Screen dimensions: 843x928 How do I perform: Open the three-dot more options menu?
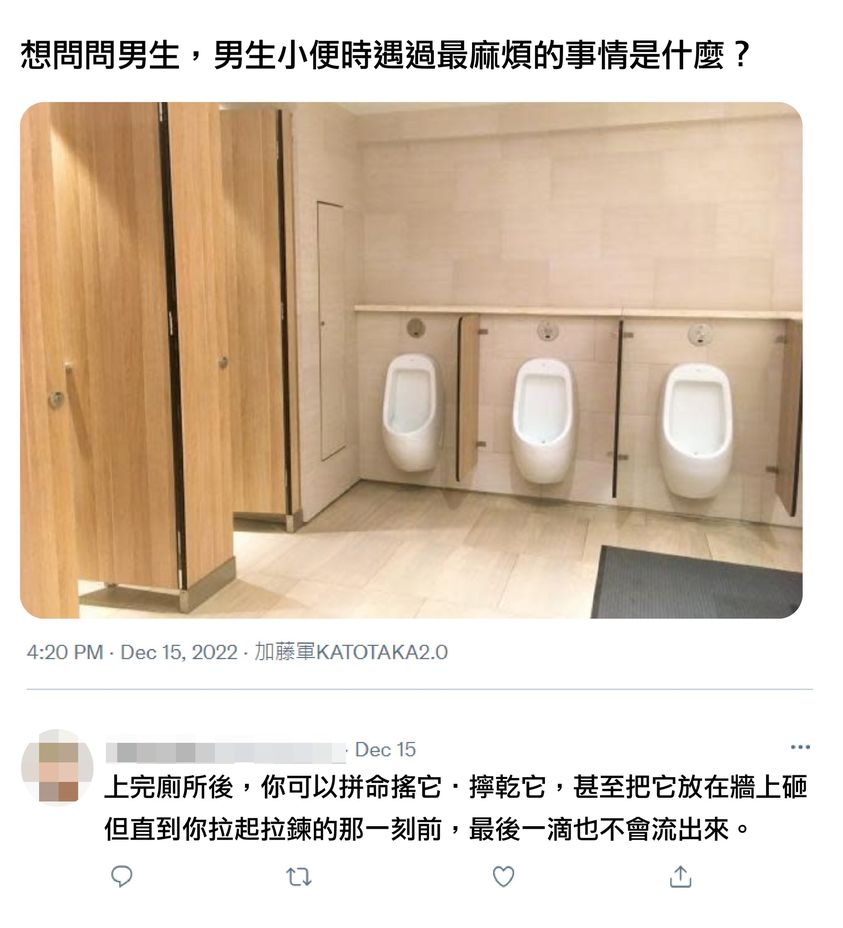click(800, 747)
